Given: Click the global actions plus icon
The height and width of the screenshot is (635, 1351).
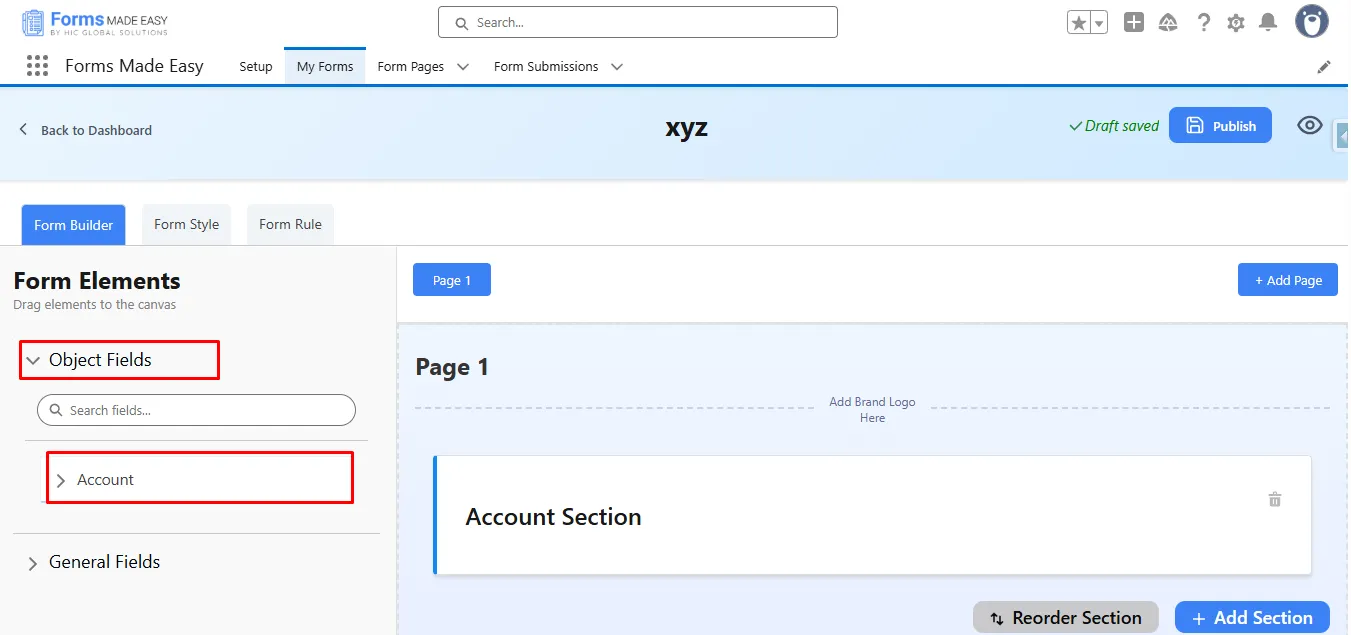Looking at the screenshot, I should pos(1133,22).
